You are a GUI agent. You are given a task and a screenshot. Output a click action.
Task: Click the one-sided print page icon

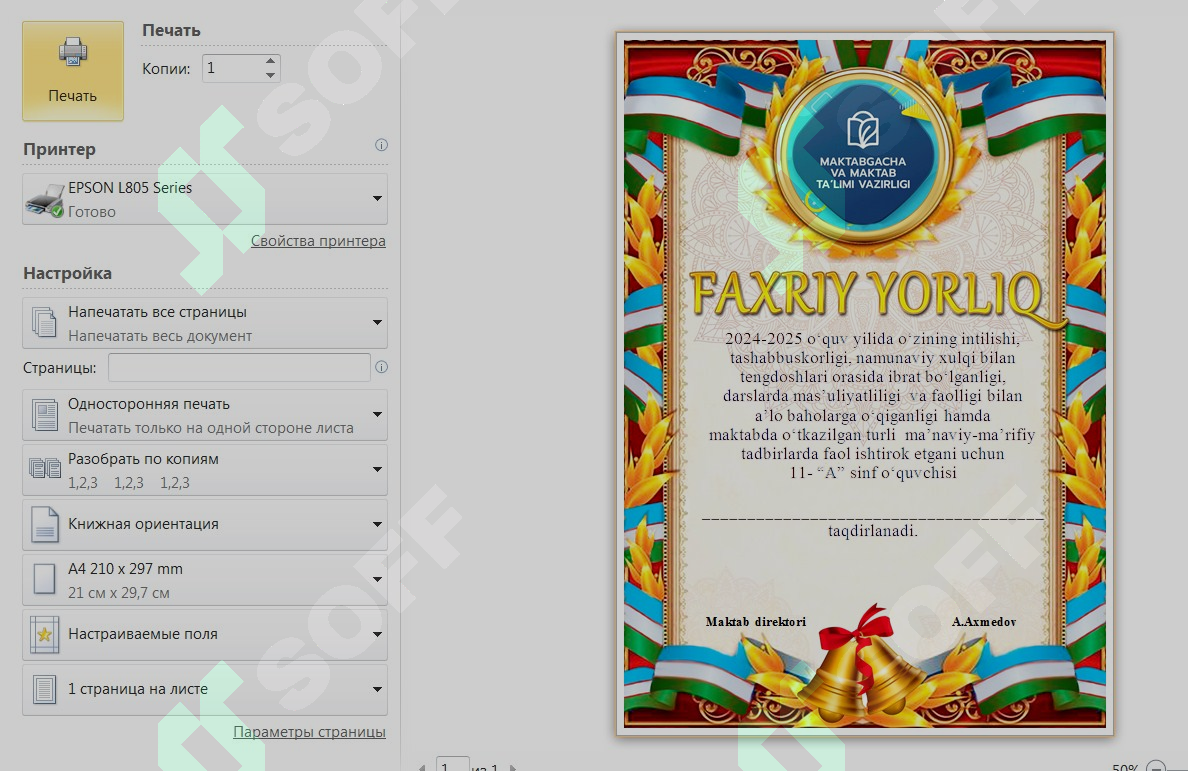pyautogui.click(x=44, y=414)
